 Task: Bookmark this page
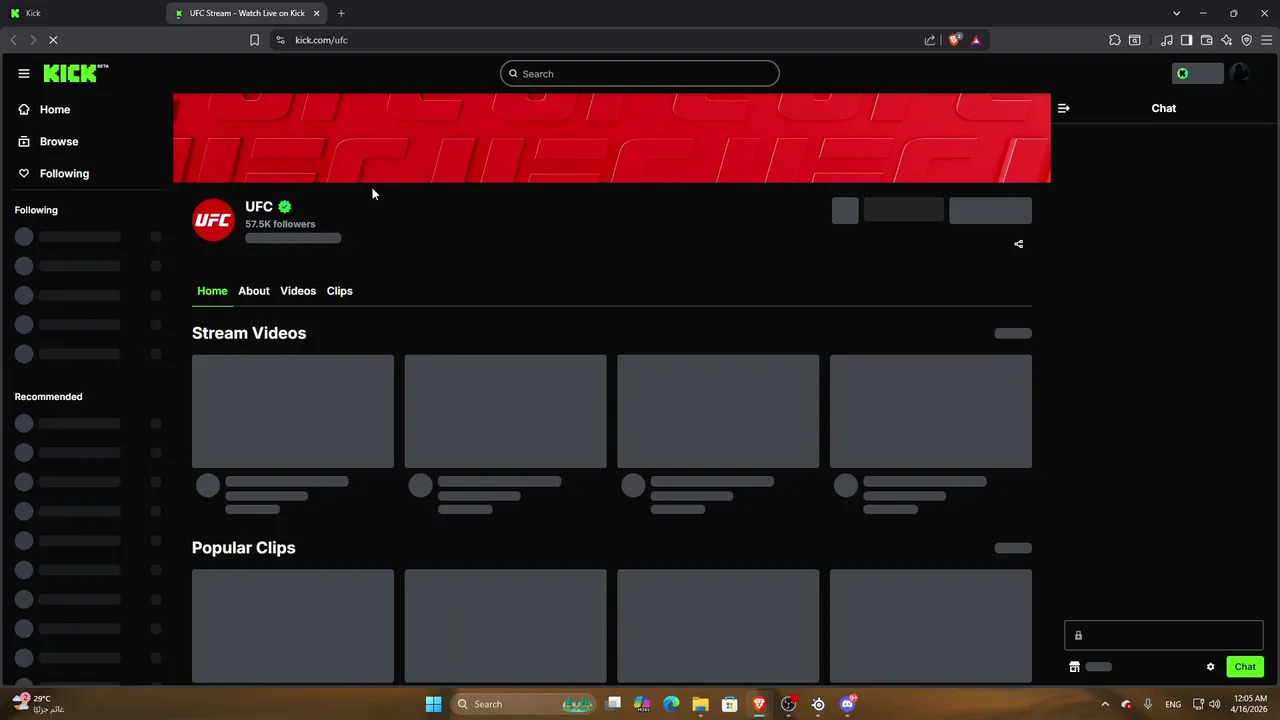pyautogui.click(x=254, y=40)
